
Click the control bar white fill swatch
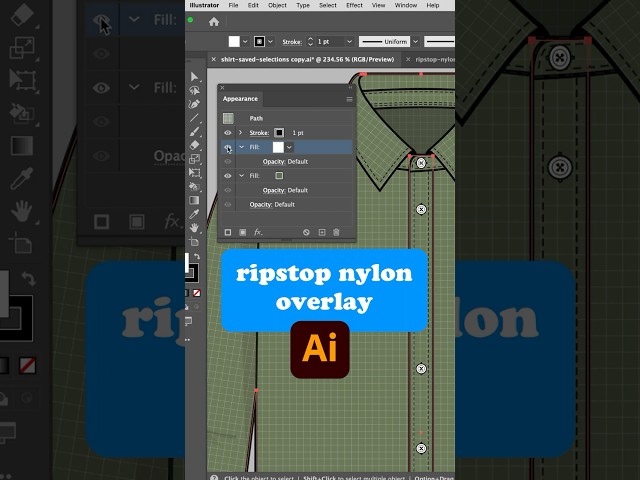(x=234, y=42)
